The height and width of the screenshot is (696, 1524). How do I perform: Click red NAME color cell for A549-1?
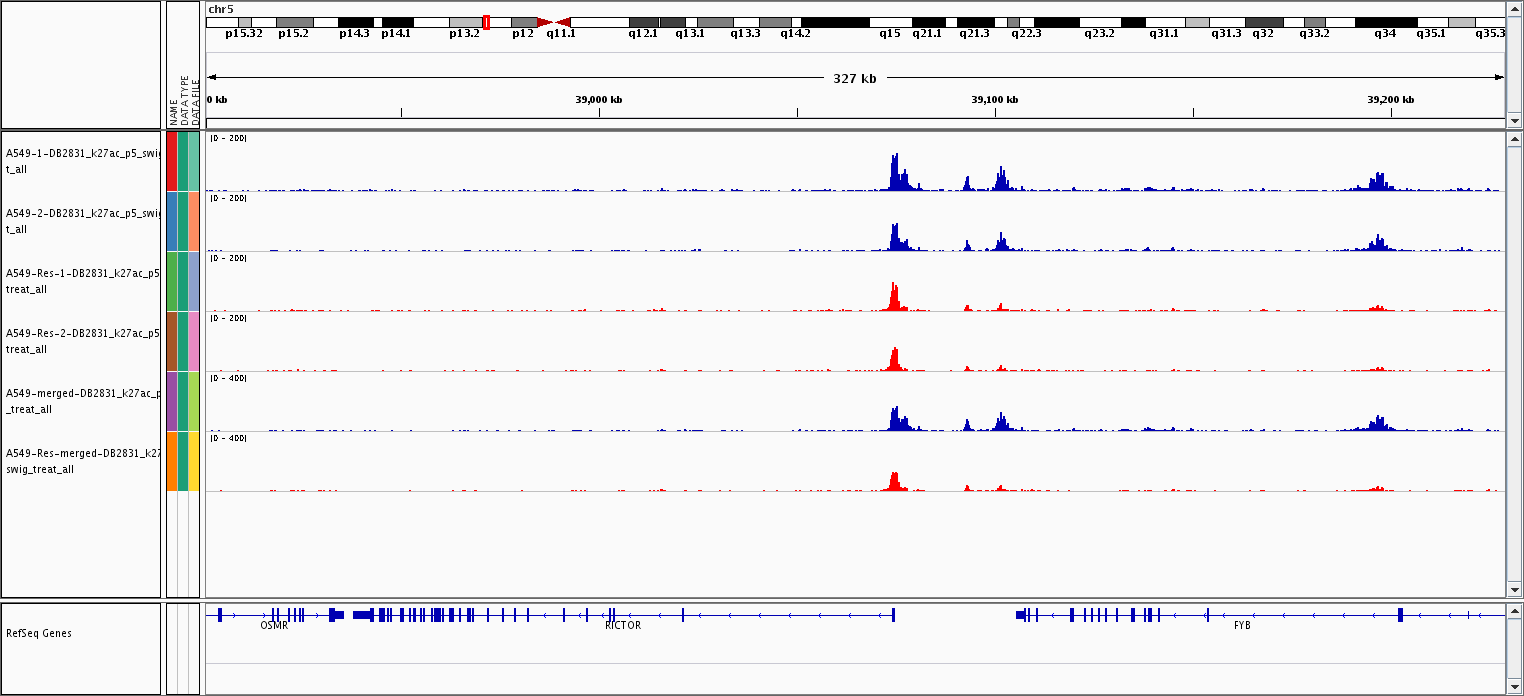171,161
